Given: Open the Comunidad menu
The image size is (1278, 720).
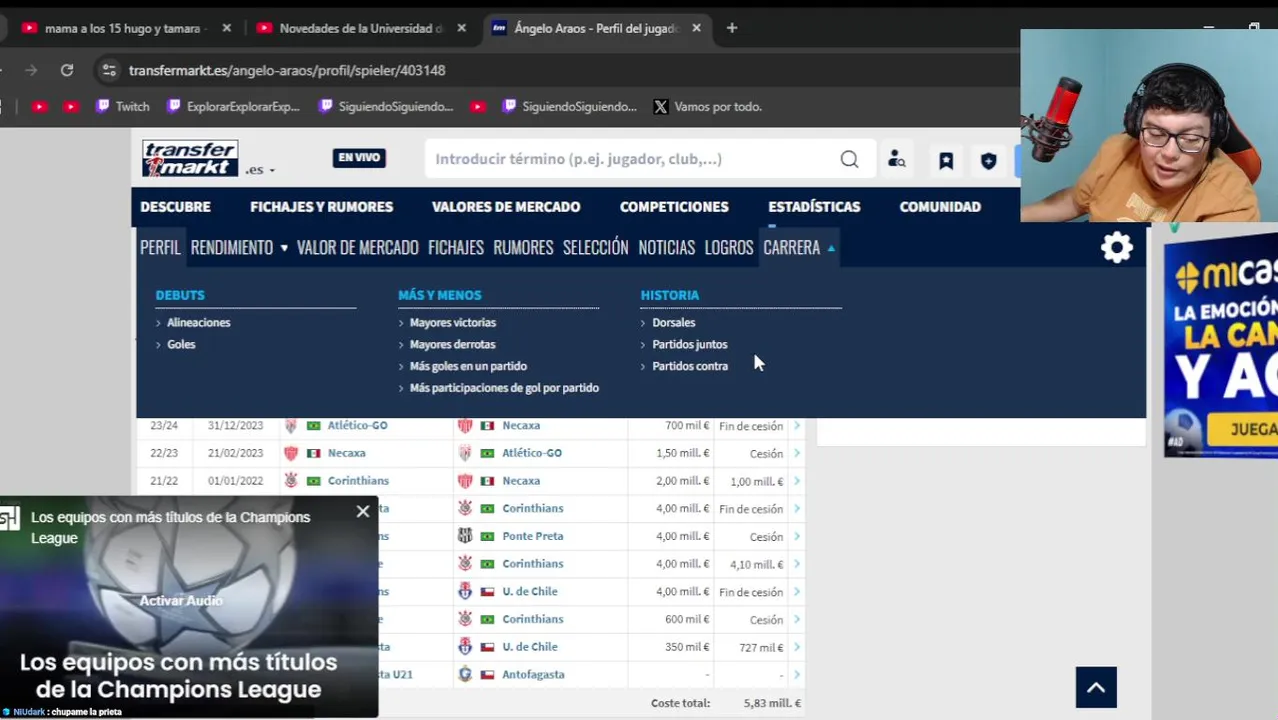Looking at the screenshot, I should 940,207.
